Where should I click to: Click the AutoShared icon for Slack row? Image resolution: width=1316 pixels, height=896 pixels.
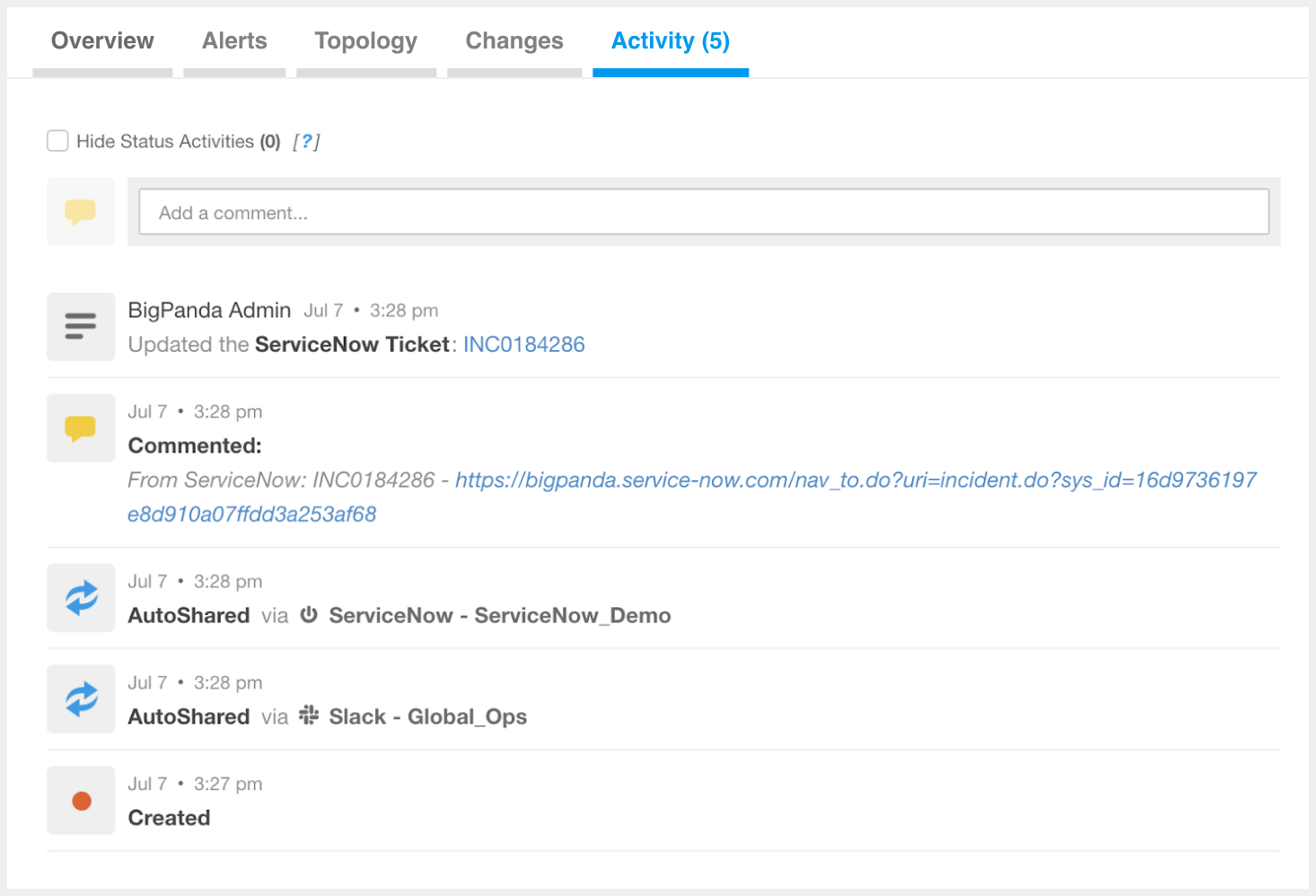pos(81,699)
